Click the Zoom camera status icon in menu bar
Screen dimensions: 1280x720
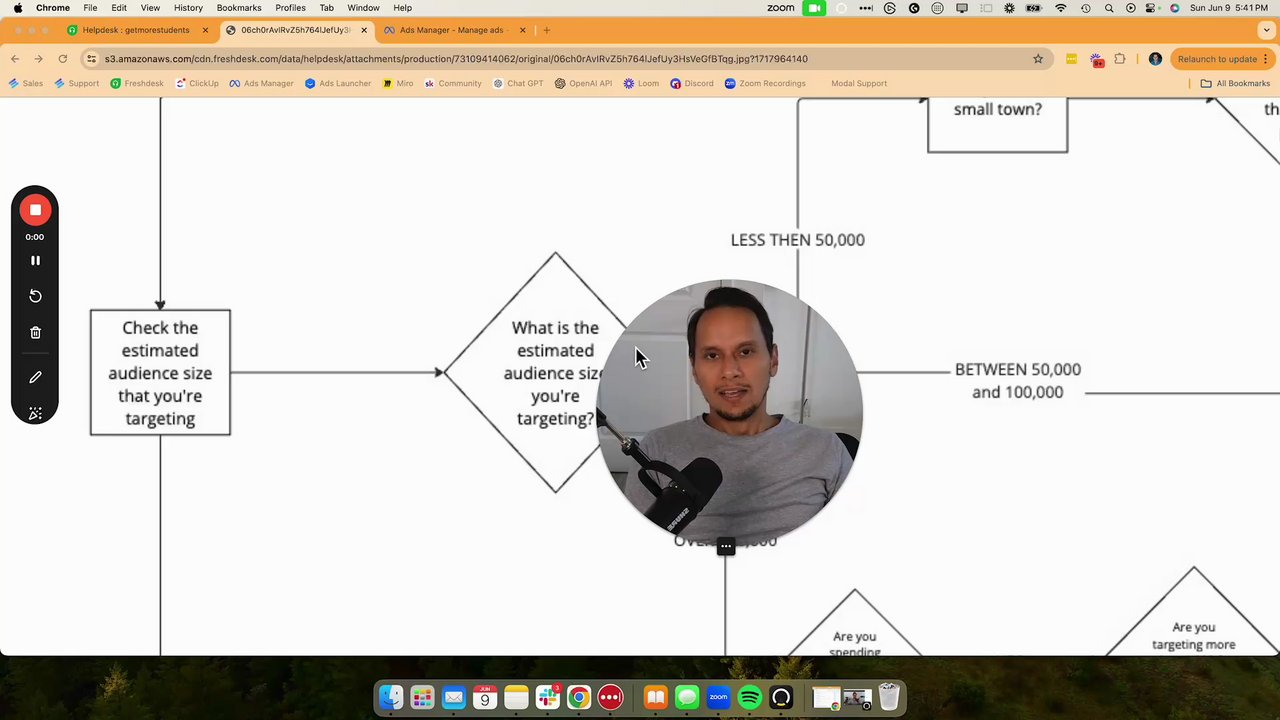pyautogui.click(x=815, y=8)
